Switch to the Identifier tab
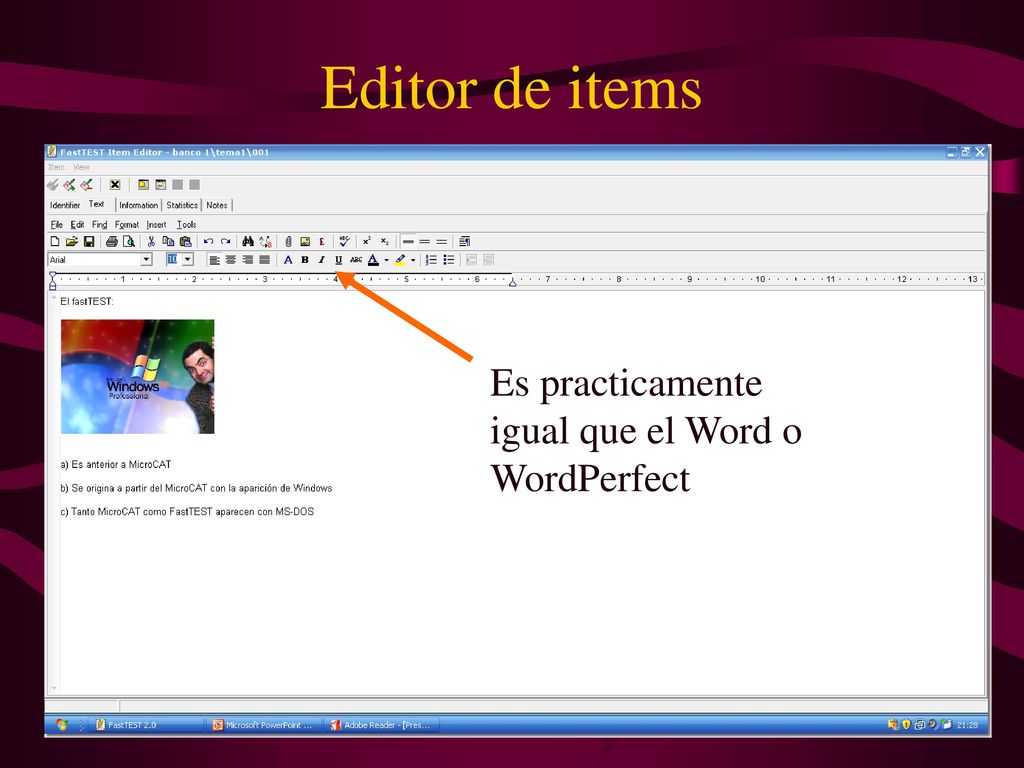 [65, 205]
